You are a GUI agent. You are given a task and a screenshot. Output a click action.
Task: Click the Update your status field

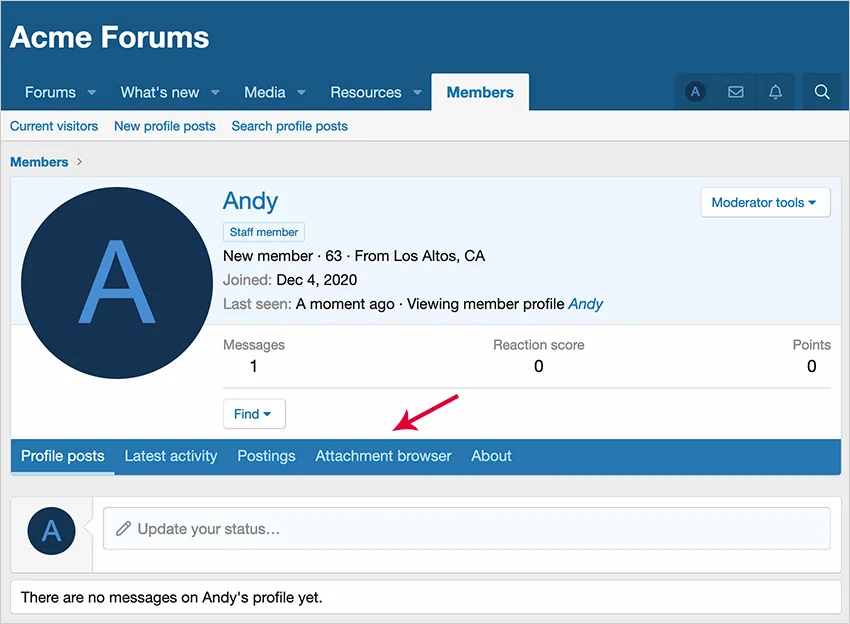[466, 529]
